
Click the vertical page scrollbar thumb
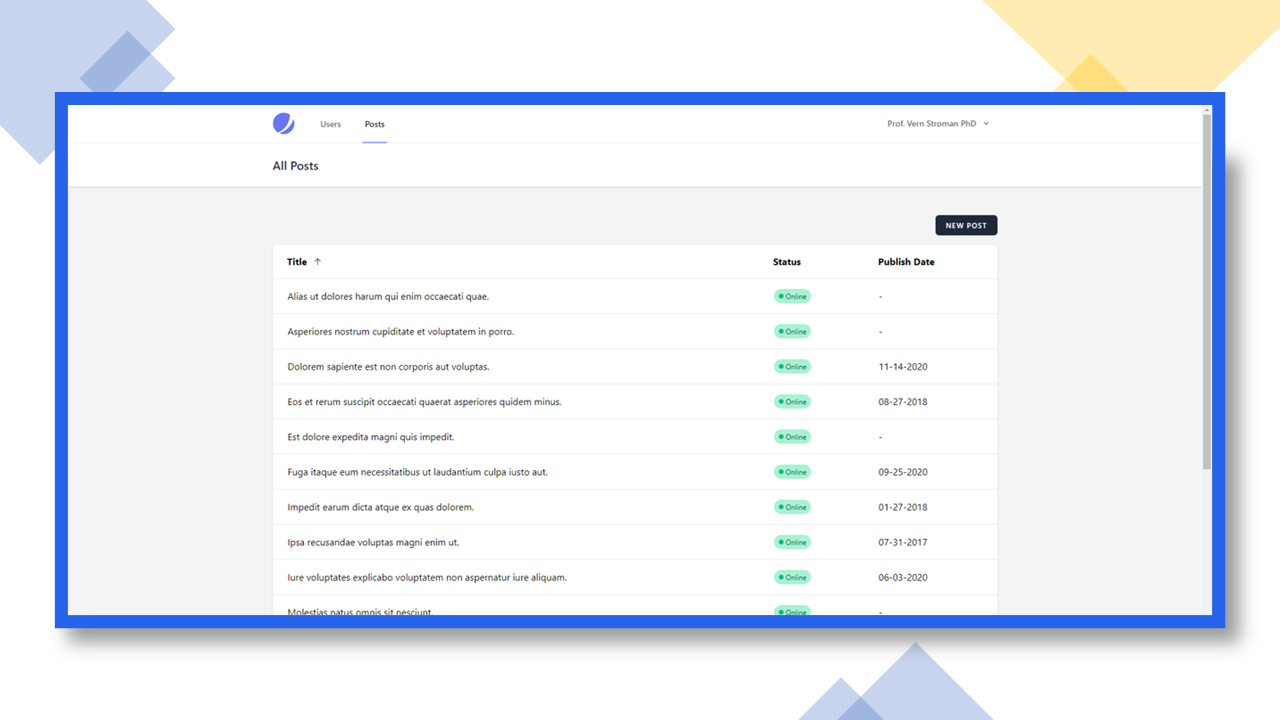coord(1207,291)
